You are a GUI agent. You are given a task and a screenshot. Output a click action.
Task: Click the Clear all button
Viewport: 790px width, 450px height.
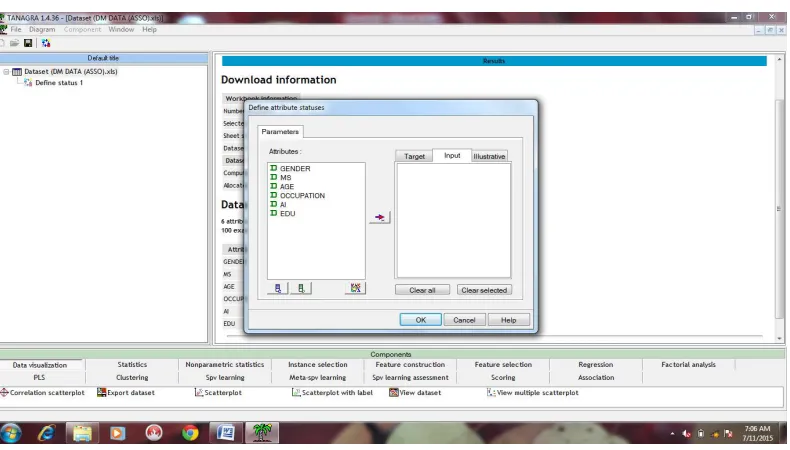[422, 290]
